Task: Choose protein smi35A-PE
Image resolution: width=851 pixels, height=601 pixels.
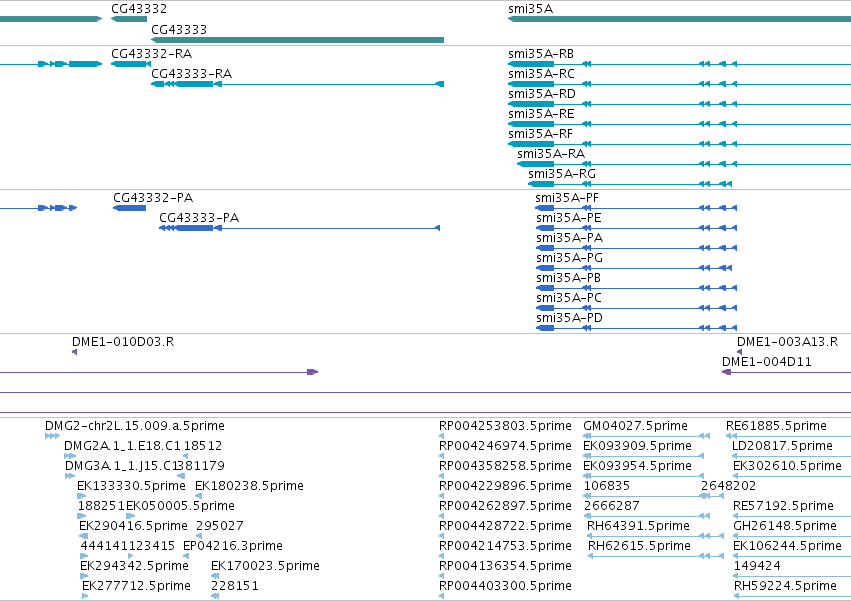Action: pos(569,218)
